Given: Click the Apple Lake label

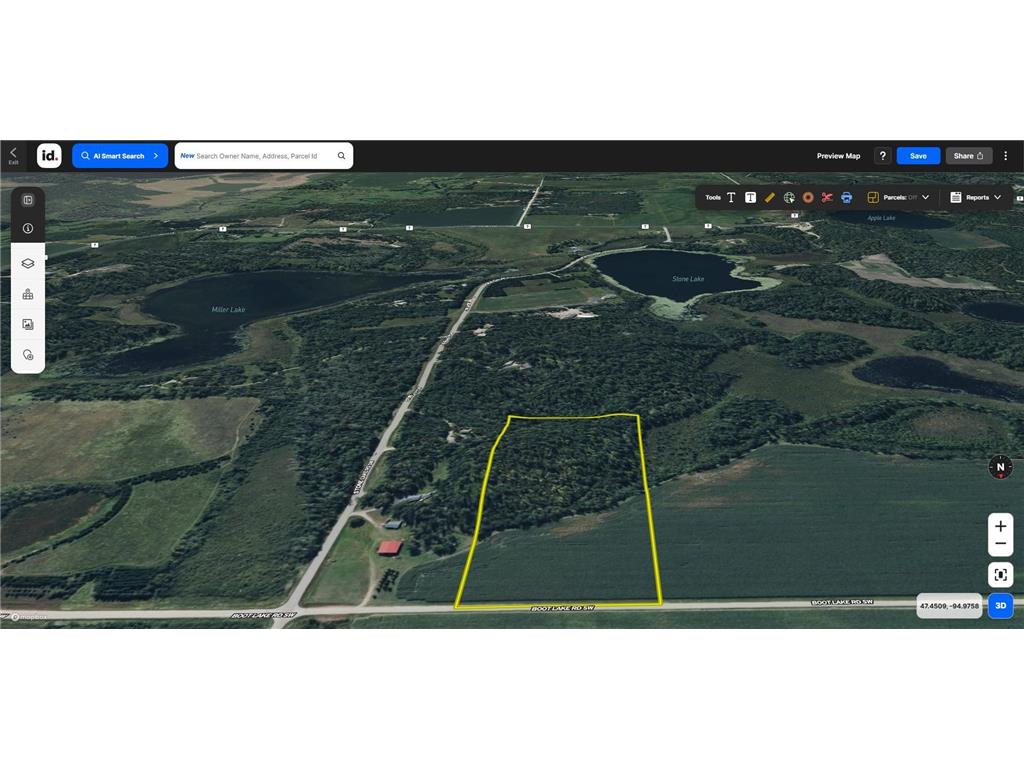Looking at the screenshot, I should pos(881,218).
